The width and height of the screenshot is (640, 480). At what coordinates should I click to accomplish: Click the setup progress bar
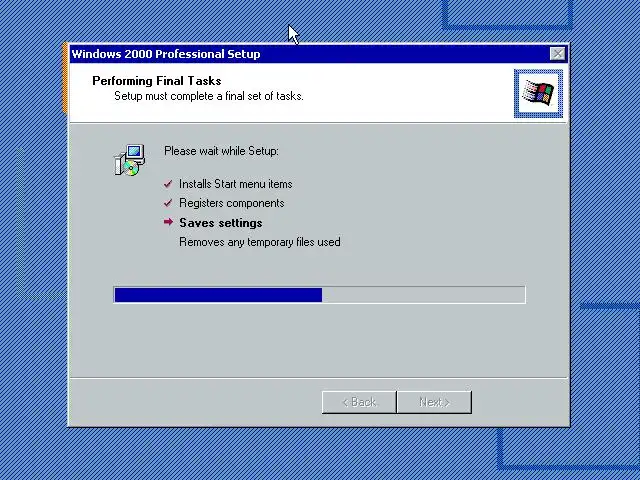[320, 295]
